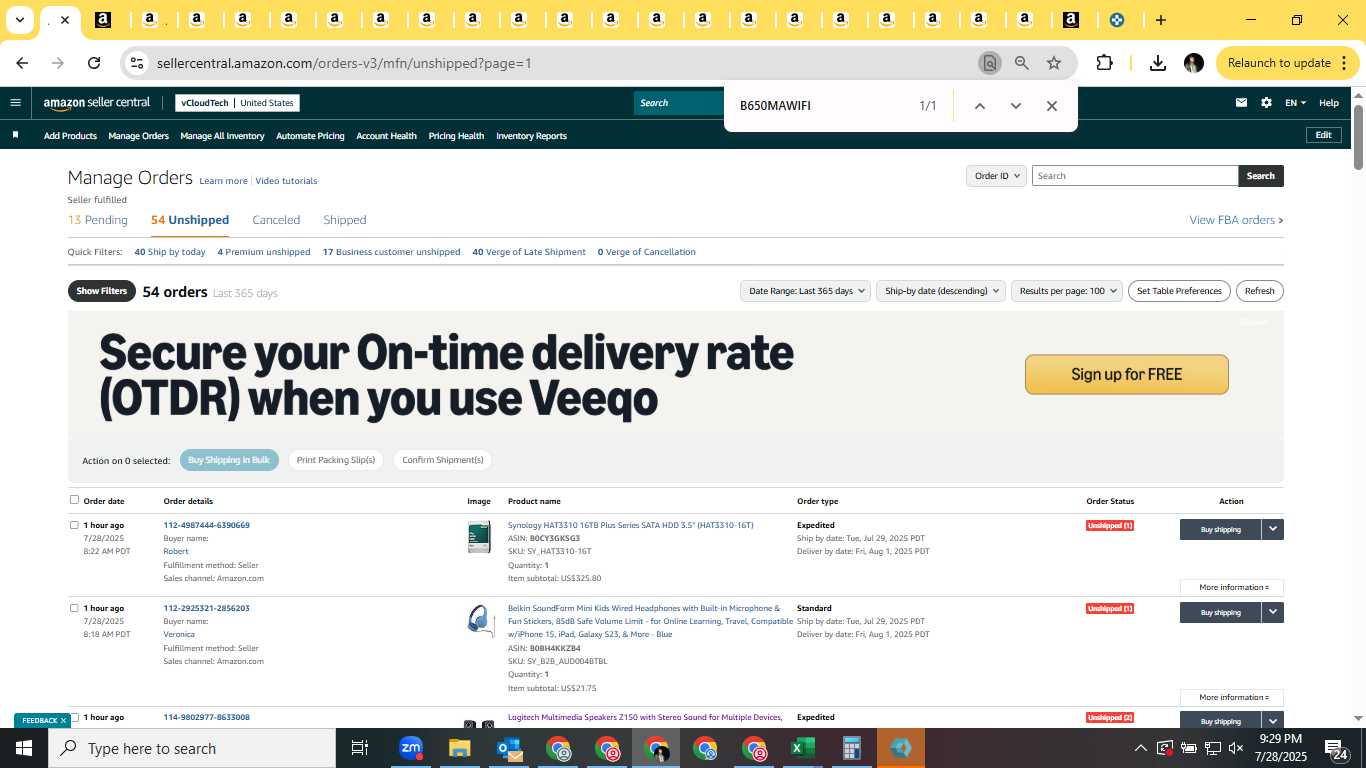Open the Seller Central hamburger menu
Image resolution: width=1366 pixels, height=768 pixels.
coord(15,102)
